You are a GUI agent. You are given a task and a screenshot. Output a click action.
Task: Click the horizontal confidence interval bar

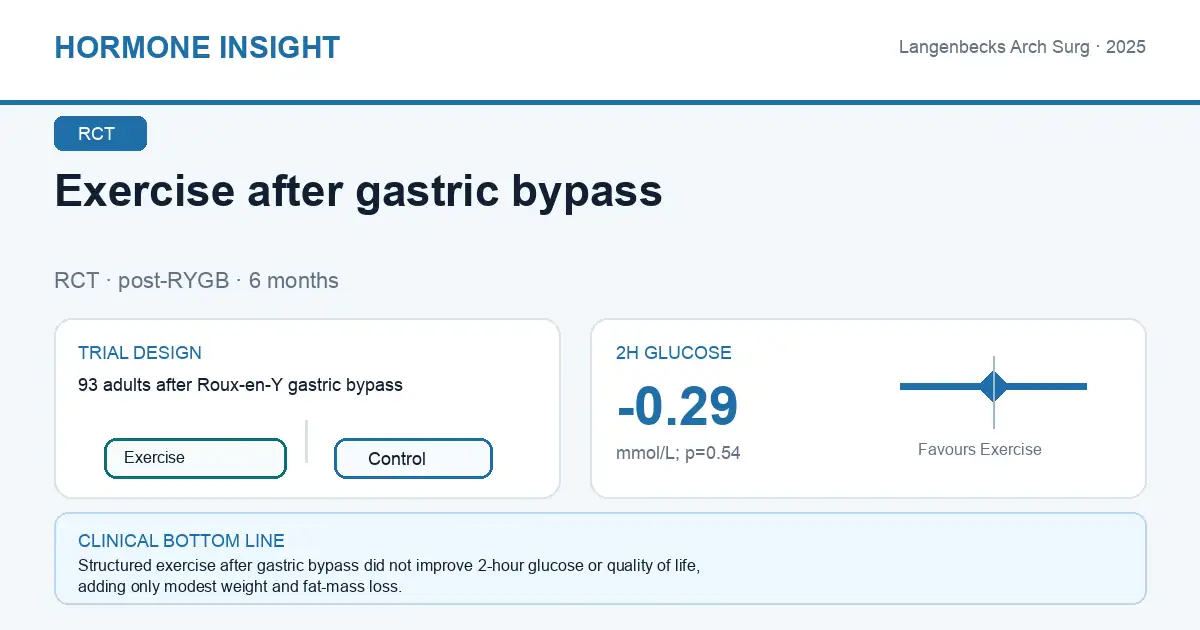click(993, 386)
